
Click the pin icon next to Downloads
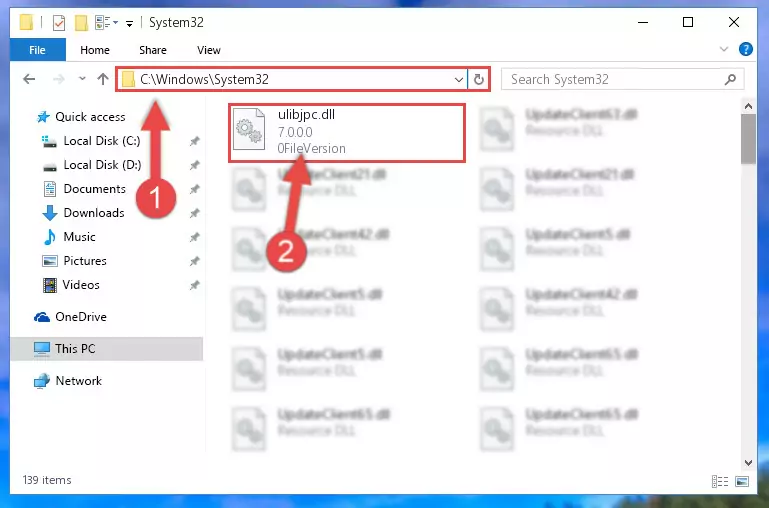194,213
